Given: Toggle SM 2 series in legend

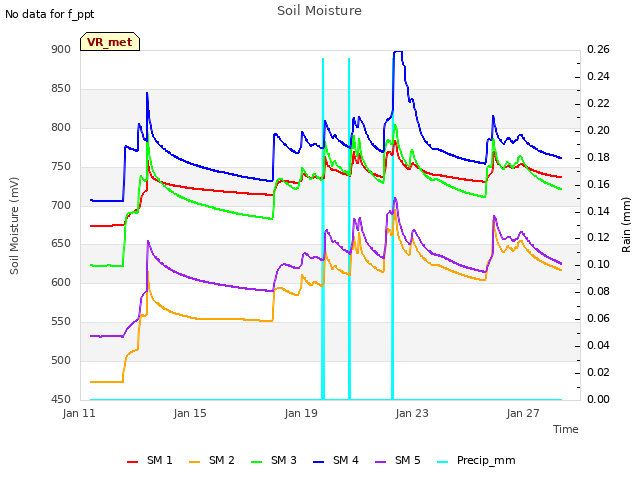Looking at the screenshot, I should 212,461.
